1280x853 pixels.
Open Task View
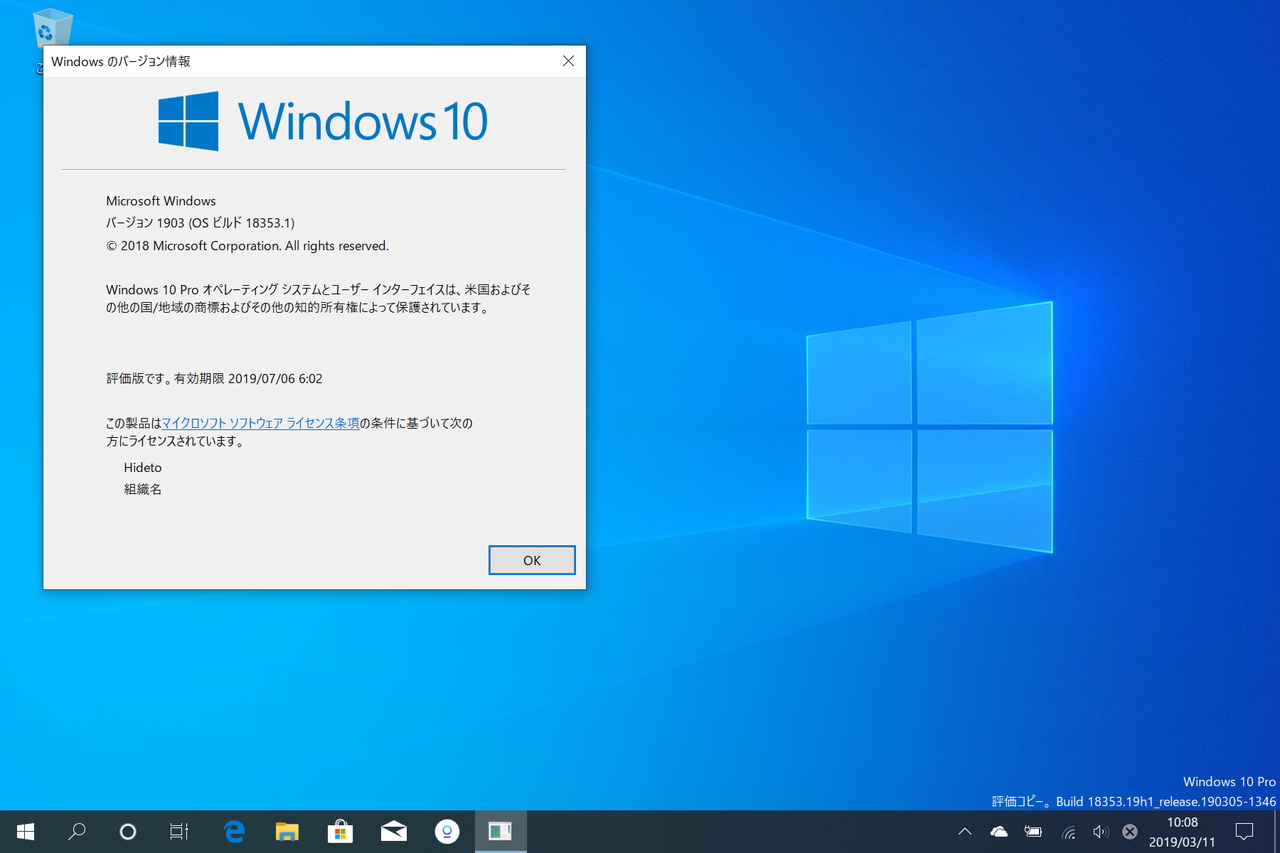[x=178, y=831]
